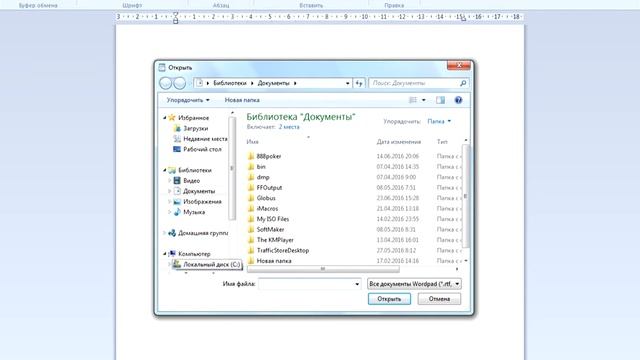The height and width of the screenshot is (360, 640).
Task: Click the first line indent marker on WordPad ruler
Action: click(176, 14)
